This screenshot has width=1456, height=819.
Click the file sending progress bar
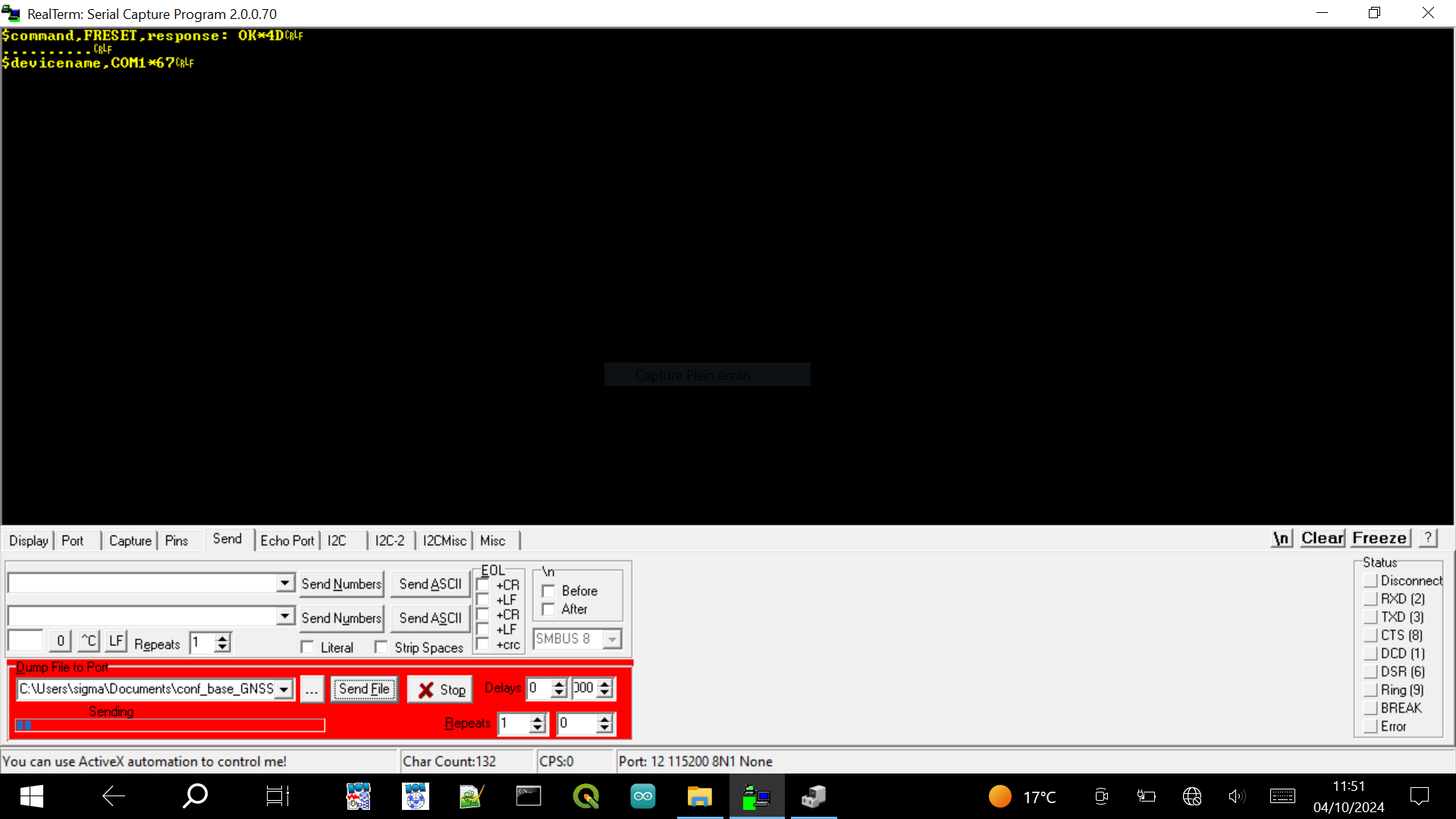[171, 726]
